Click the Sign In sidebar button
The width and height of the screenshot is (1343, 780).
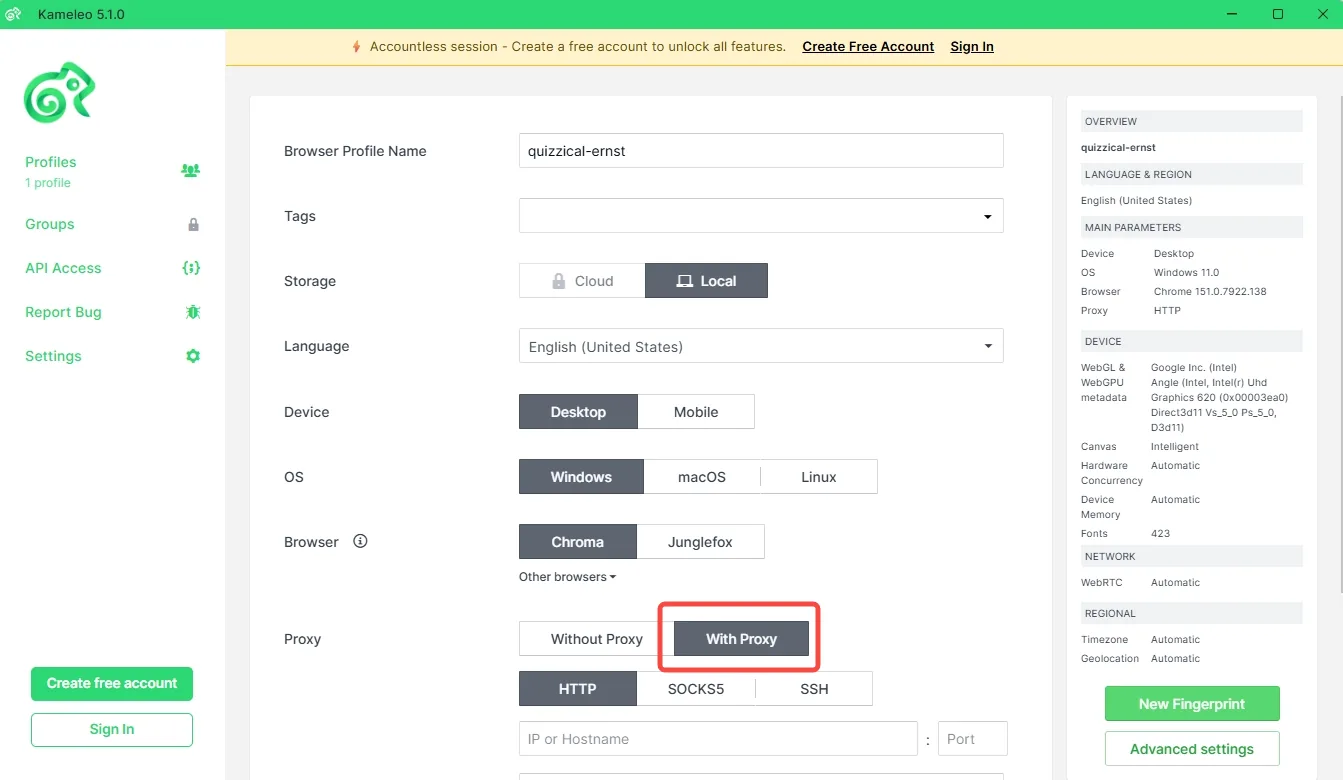[112, 730]
